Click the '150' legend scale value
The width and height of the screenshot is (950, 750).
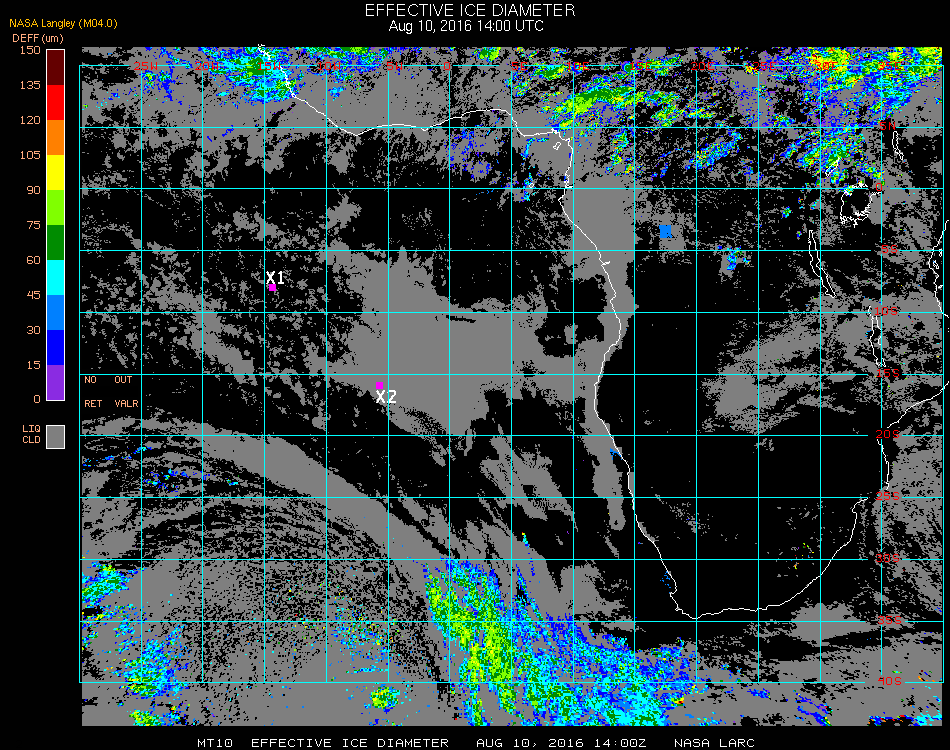pyautogui.click(x=30, y=50)
